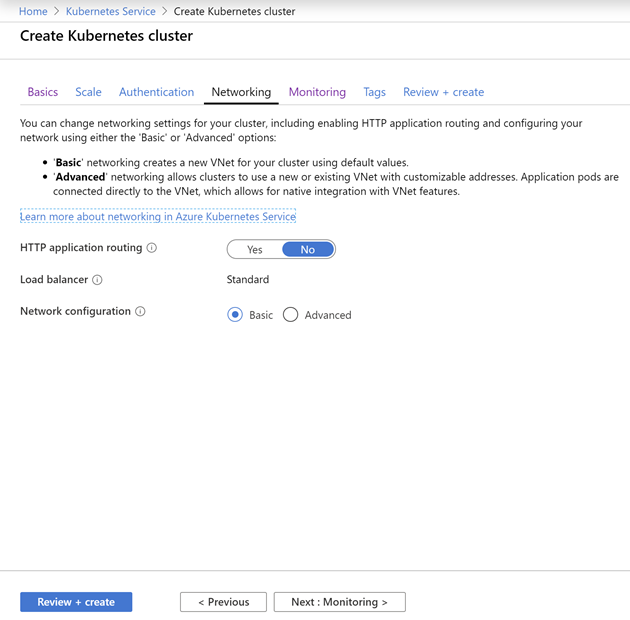Select the Basic network configuration radio
Image resolution: width=630 pixels, height=620 pixels.
[x=235, y=315]
